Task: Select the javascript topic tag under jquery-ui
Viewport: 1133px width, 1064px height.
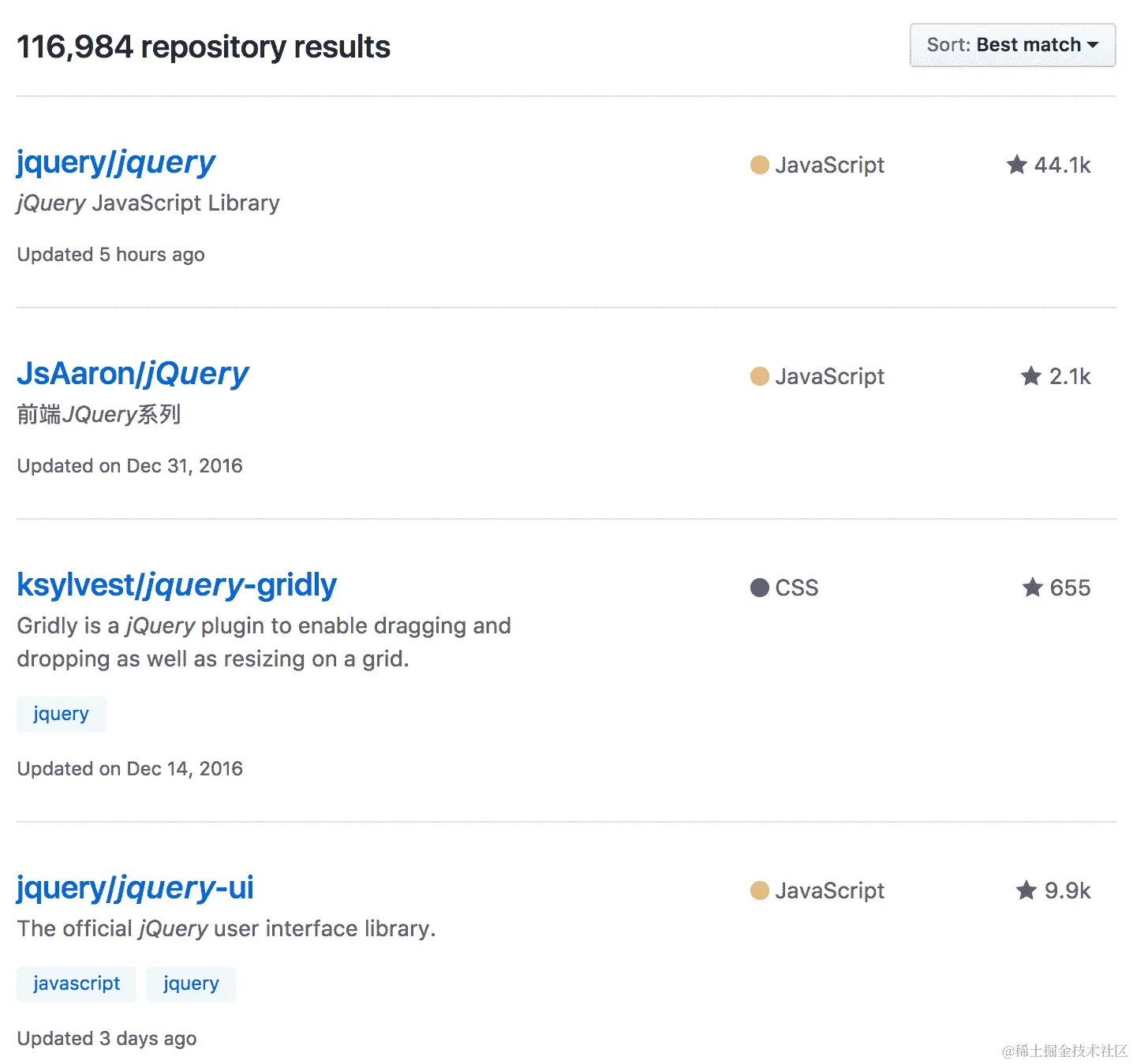Action: click(x=77, y=984)
